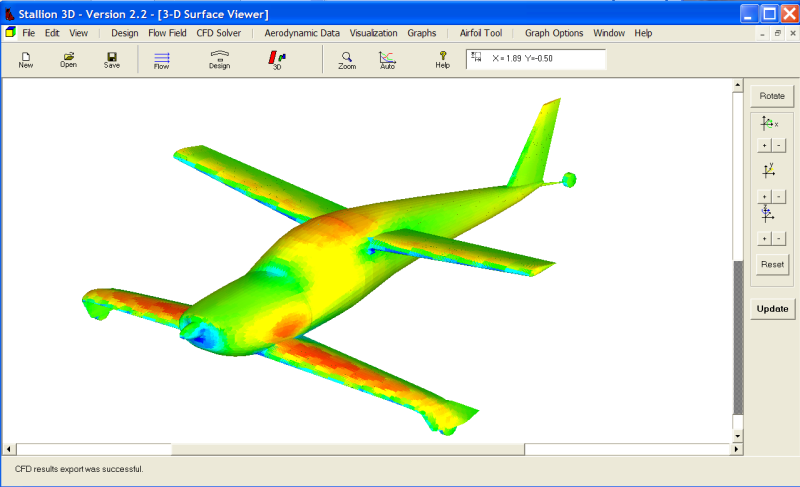Image resolution: width=800 pixels, height=487 pixels.
Task: Open the CFD Solver menu
Action: point(218,33)
